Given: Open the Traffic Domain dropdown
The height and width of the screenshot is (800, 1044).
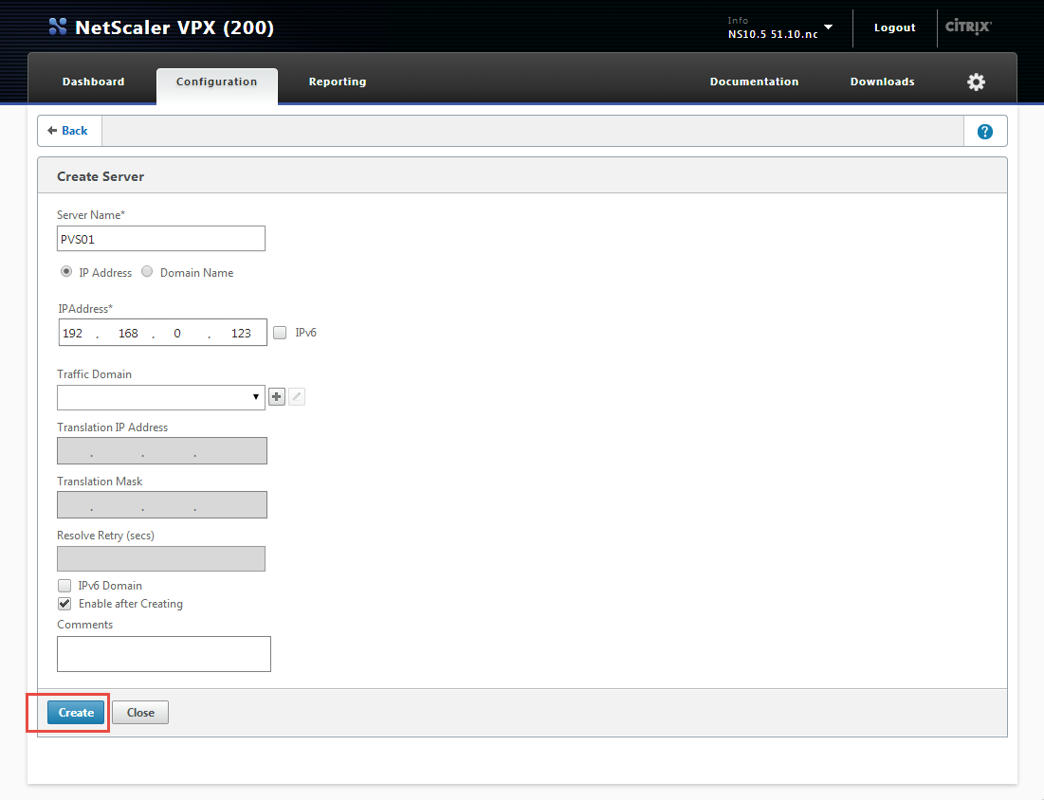Looking at the screenshot, I should [161, 397].
